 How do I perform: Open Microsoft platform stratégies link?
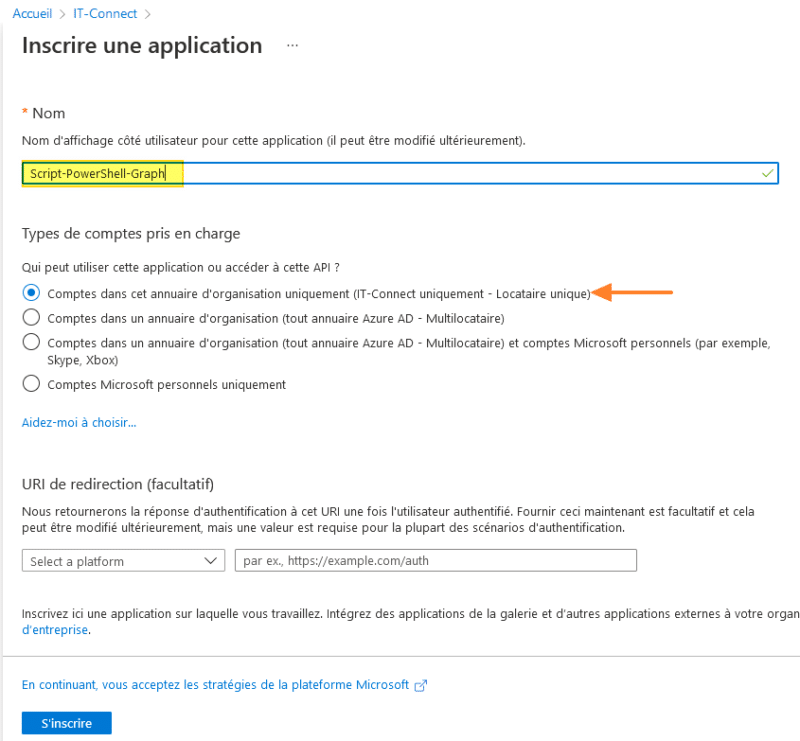click(x=215, y=685)
